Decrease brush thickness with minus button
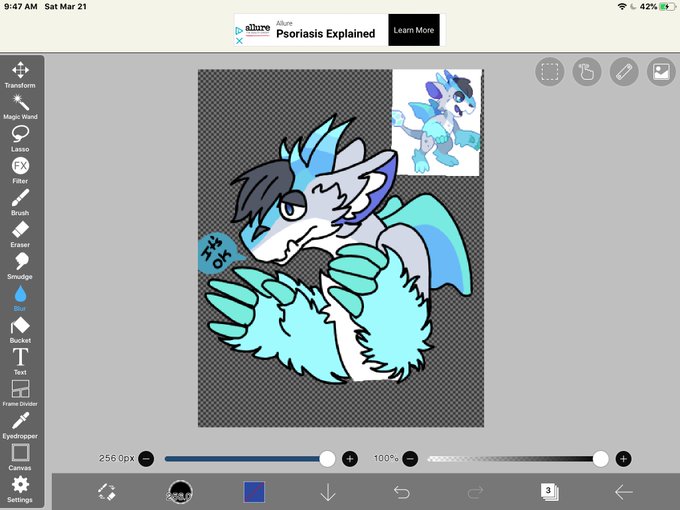 point(146,458)
